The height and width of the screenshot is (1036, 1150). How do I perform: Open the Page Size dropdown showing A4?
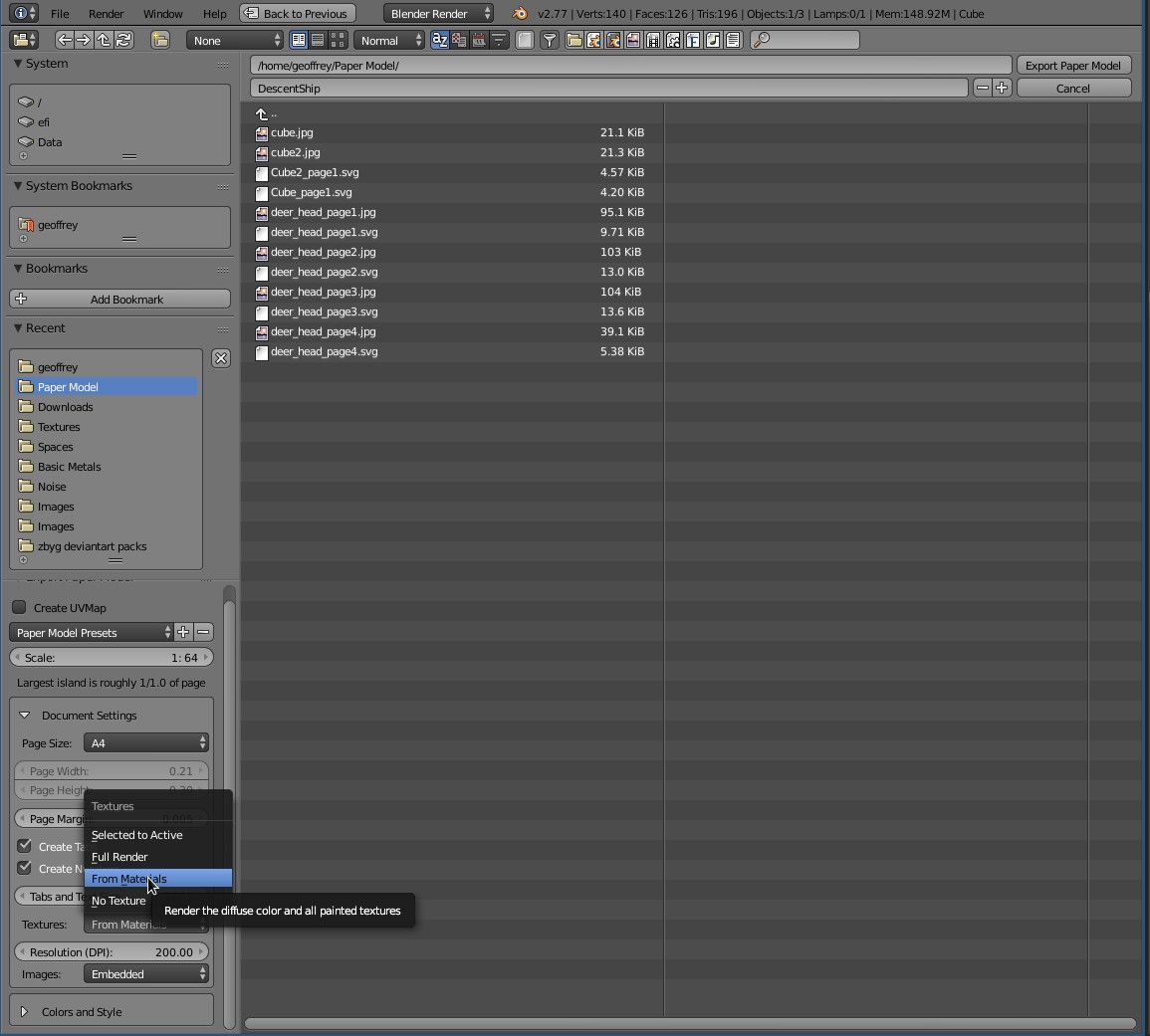point(145,743)
